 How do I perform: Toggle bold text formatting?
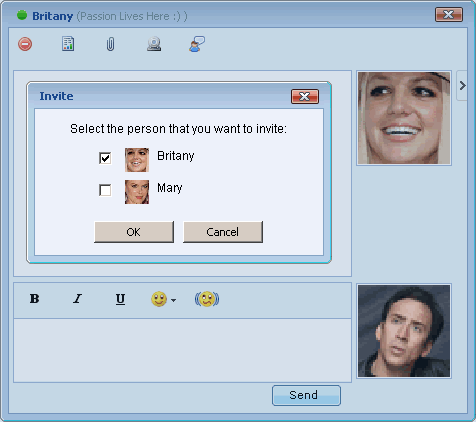pyautogui.click(x=34, y=299)
